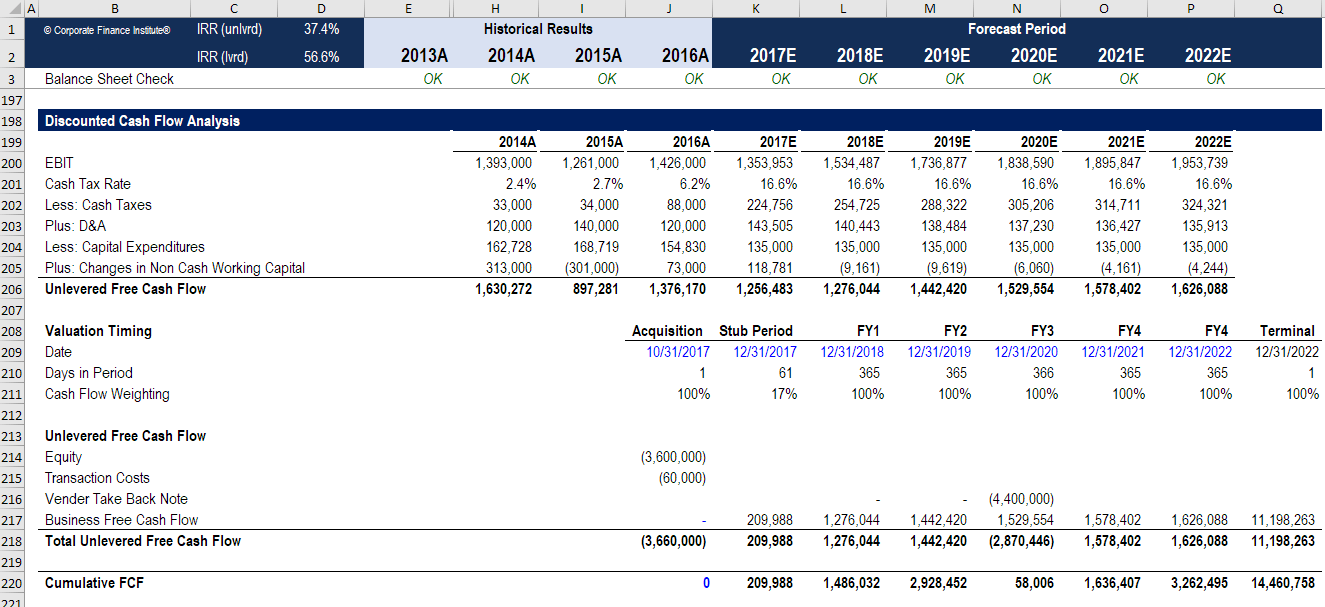Select the Stub Period date 12/31/2017

tap(765, 352)
